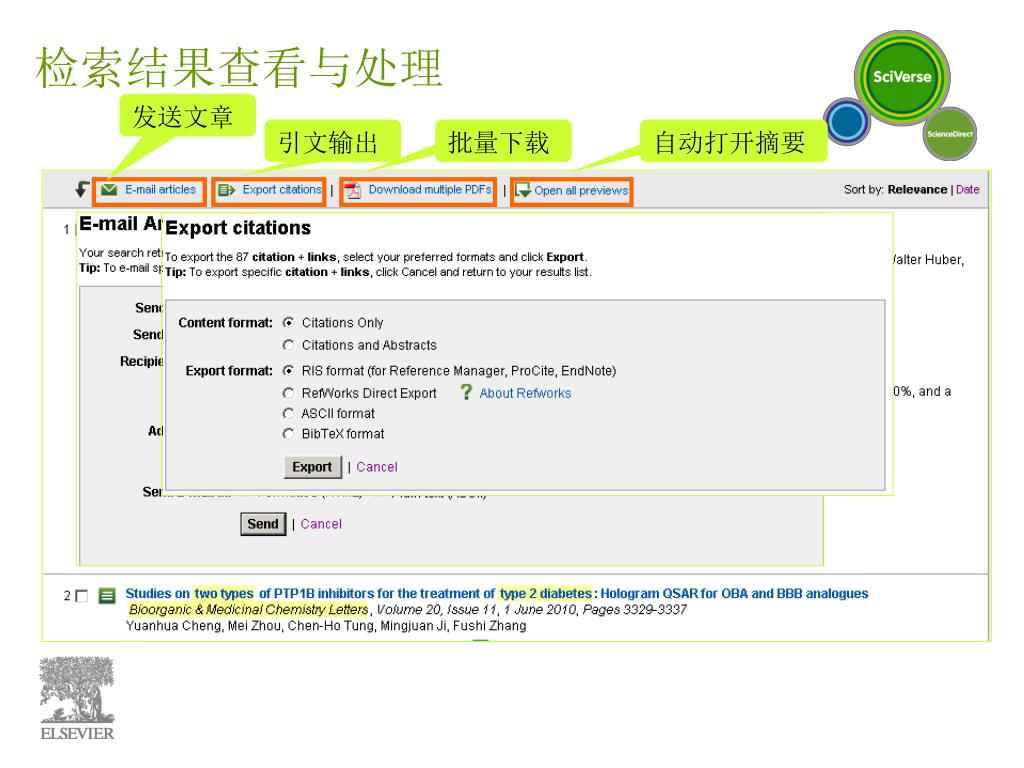Open Download multiple PDFs link

[x=430, y=189]
